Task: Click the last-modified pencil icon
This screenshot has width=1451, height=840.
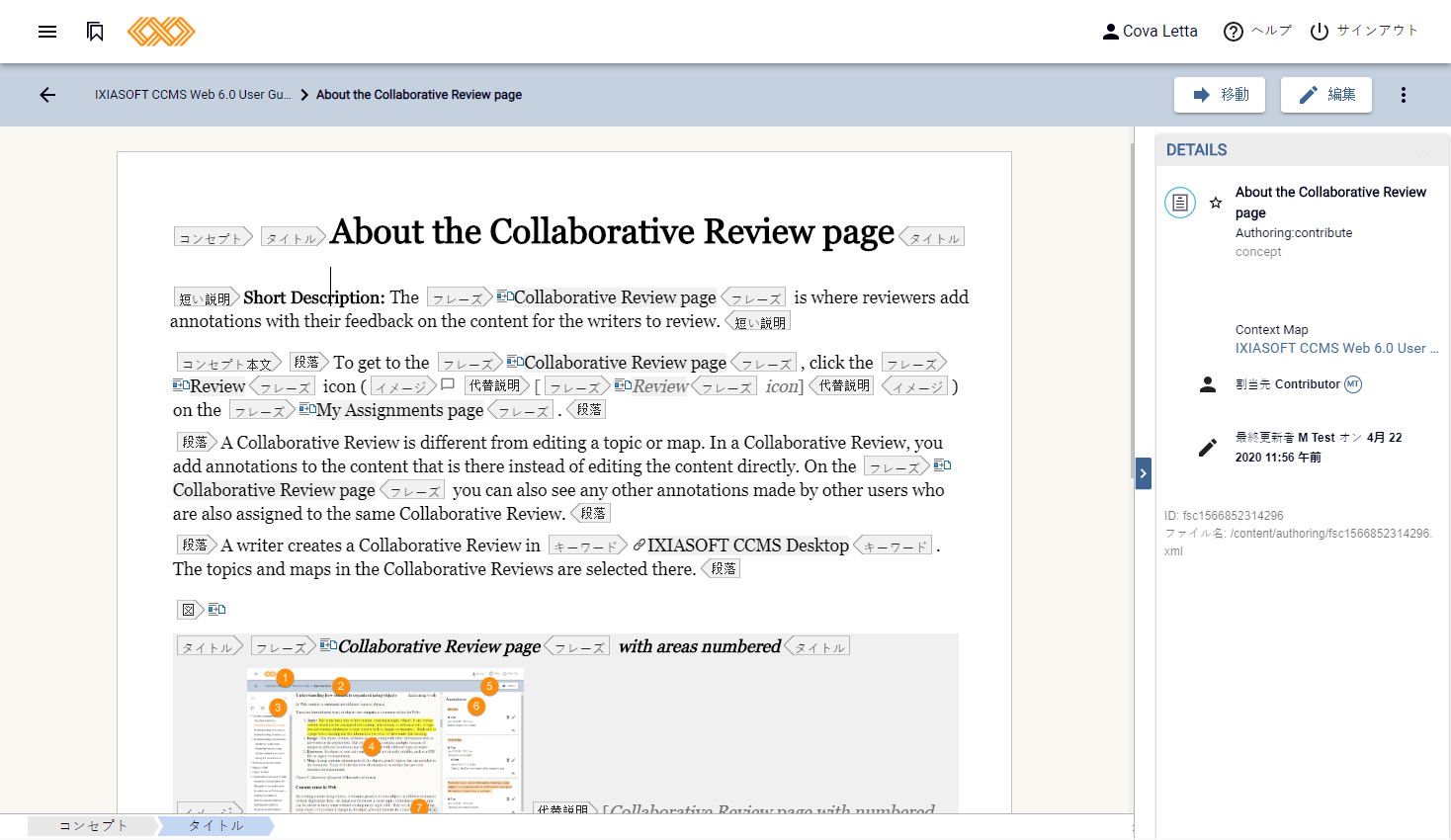Action: coord(1208,448)
